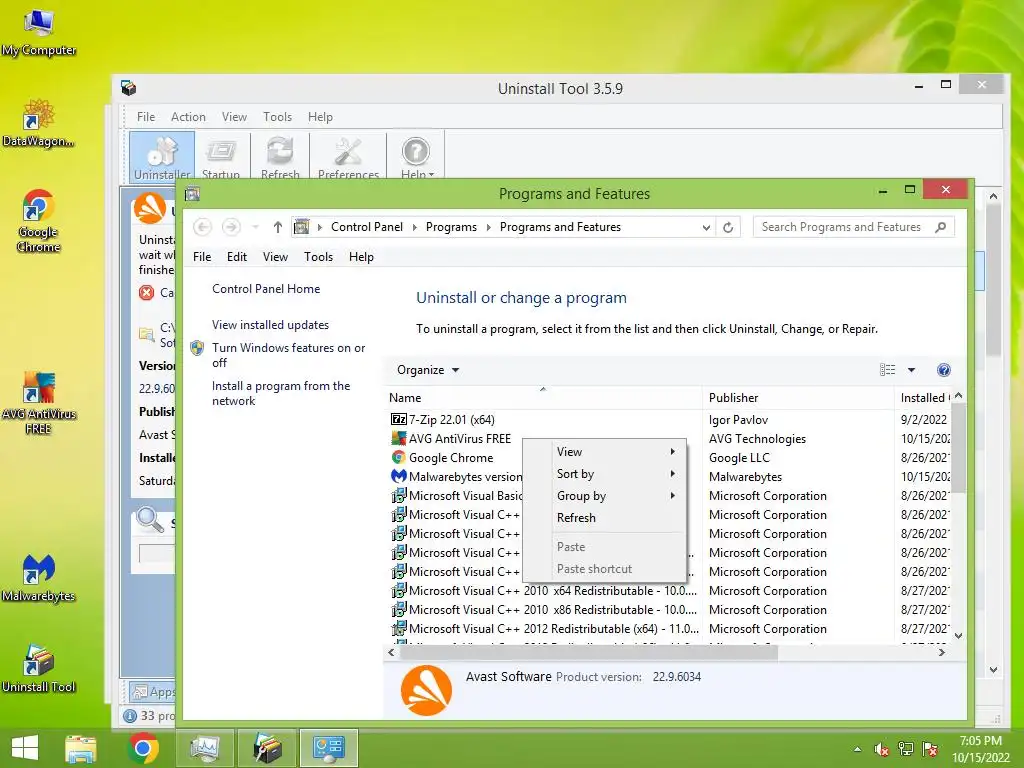Expand Group by submenu in context menu
The width and height of the screenshot is (1024, 768).
click(605, 496)
